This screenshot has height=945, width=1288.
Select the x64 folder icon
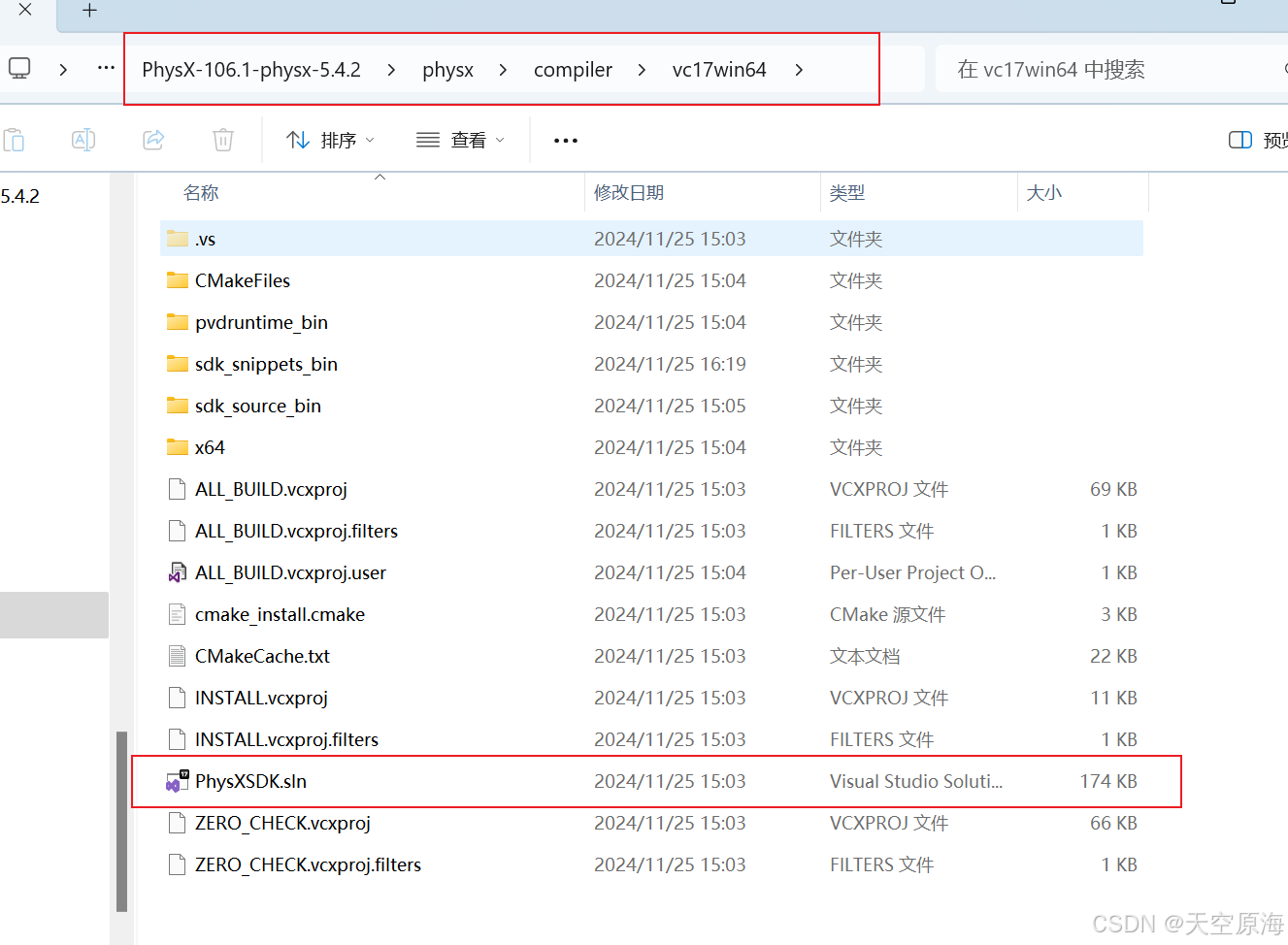pyautogui.click(x=177, y=447)
